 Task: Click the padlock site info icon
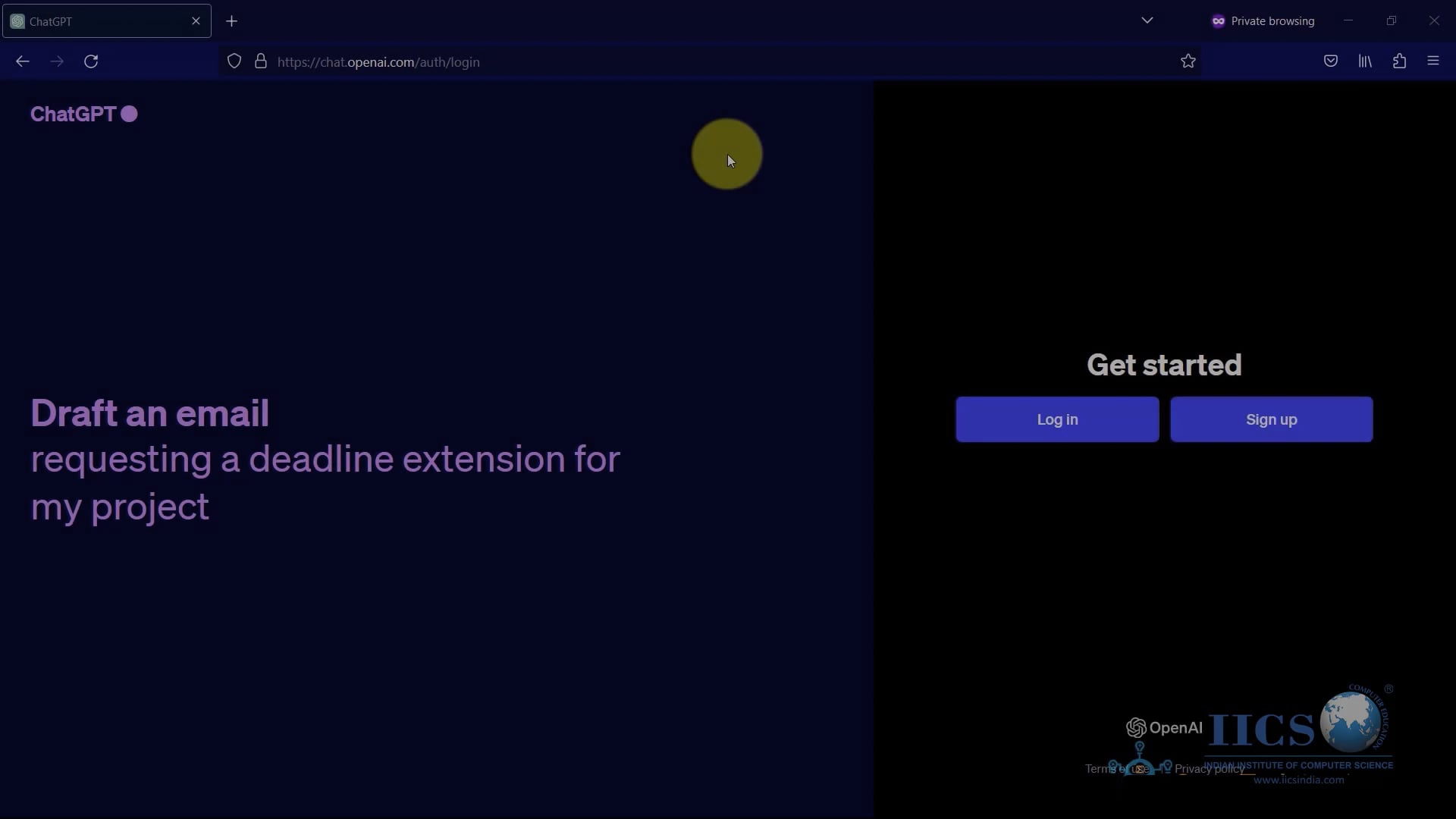[261, 61]
